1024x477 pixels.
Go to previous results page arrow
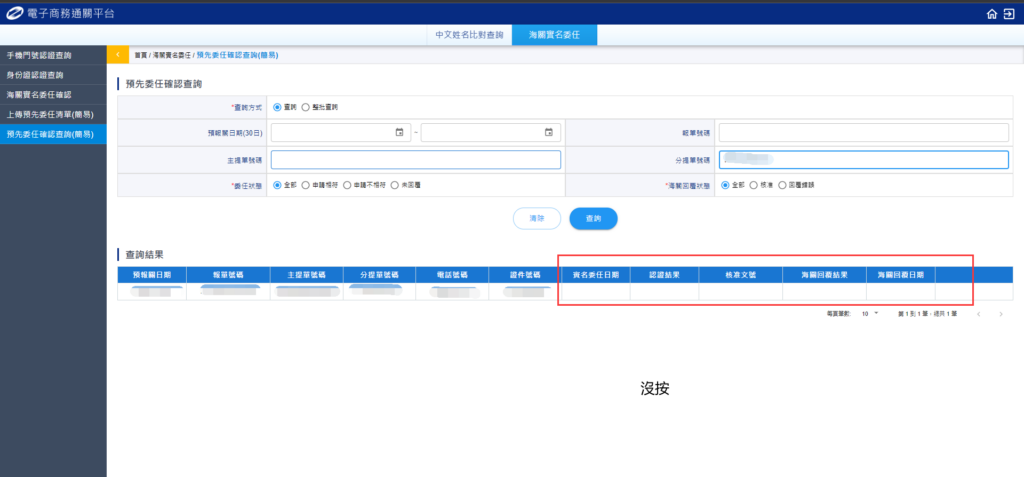pyautogui.click(x=978, y=314)
